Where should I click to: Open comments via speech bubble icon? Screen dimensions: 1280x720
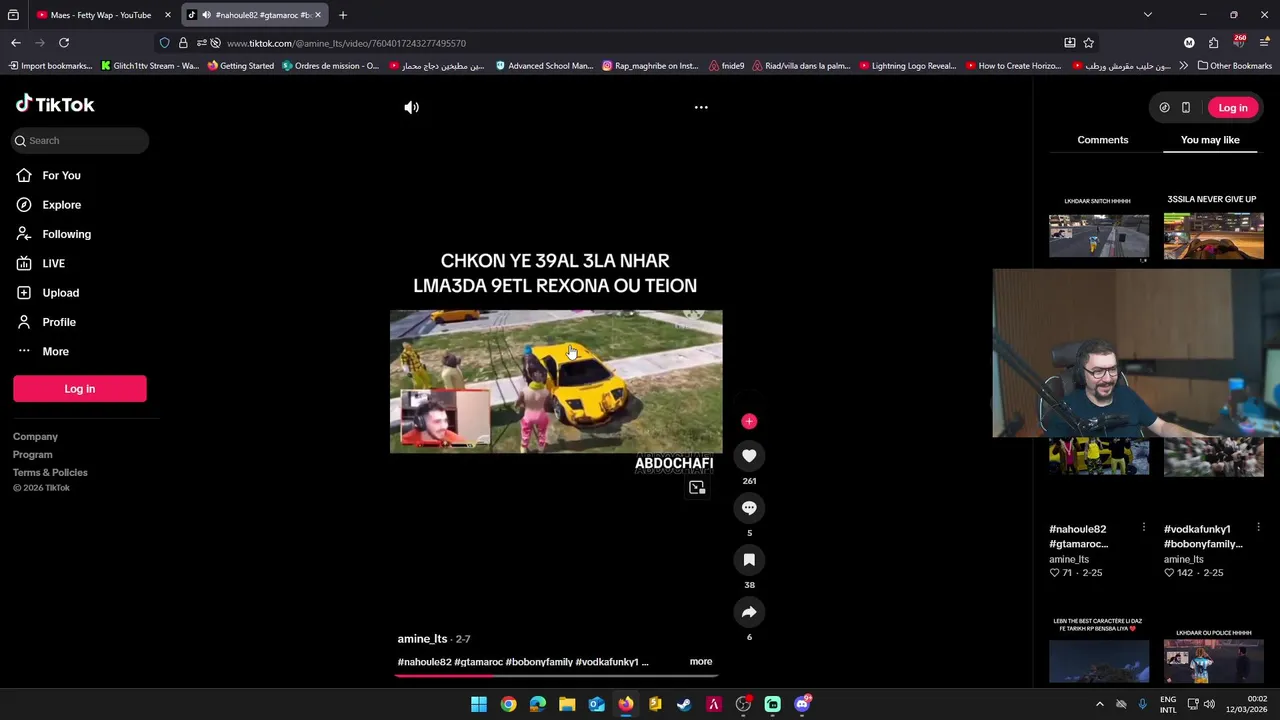click(x=749, y=508)
